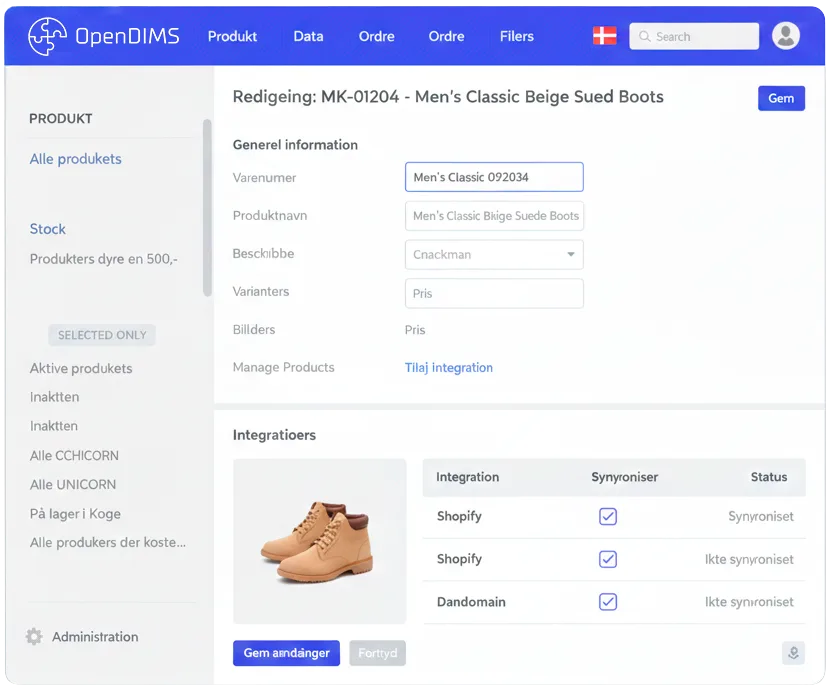Open the Data menu in navbar

click(x=308, y=36)
